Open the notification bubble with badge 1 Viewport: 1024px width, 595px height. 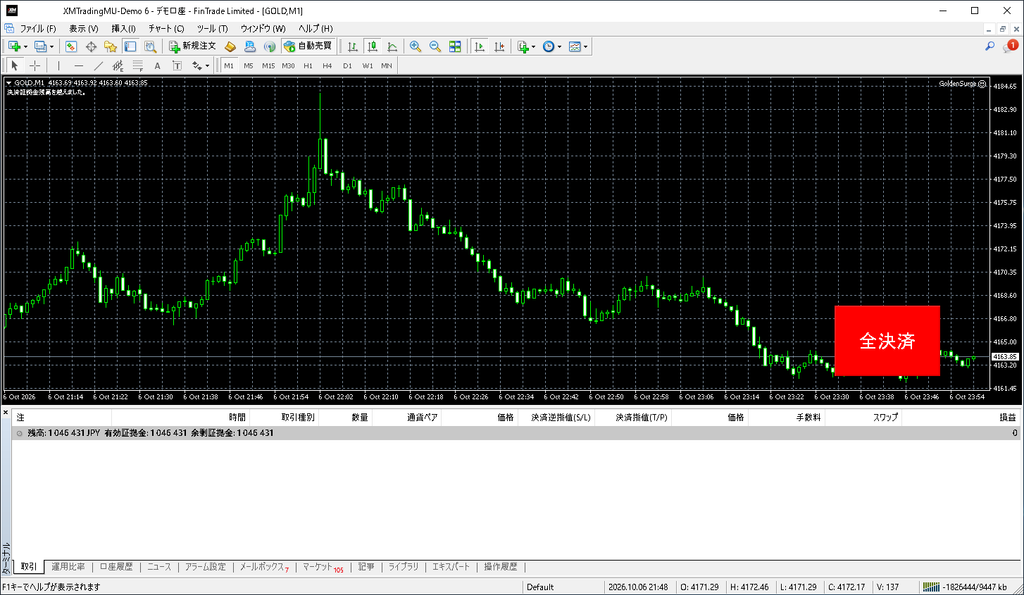tap(1010, 46)
